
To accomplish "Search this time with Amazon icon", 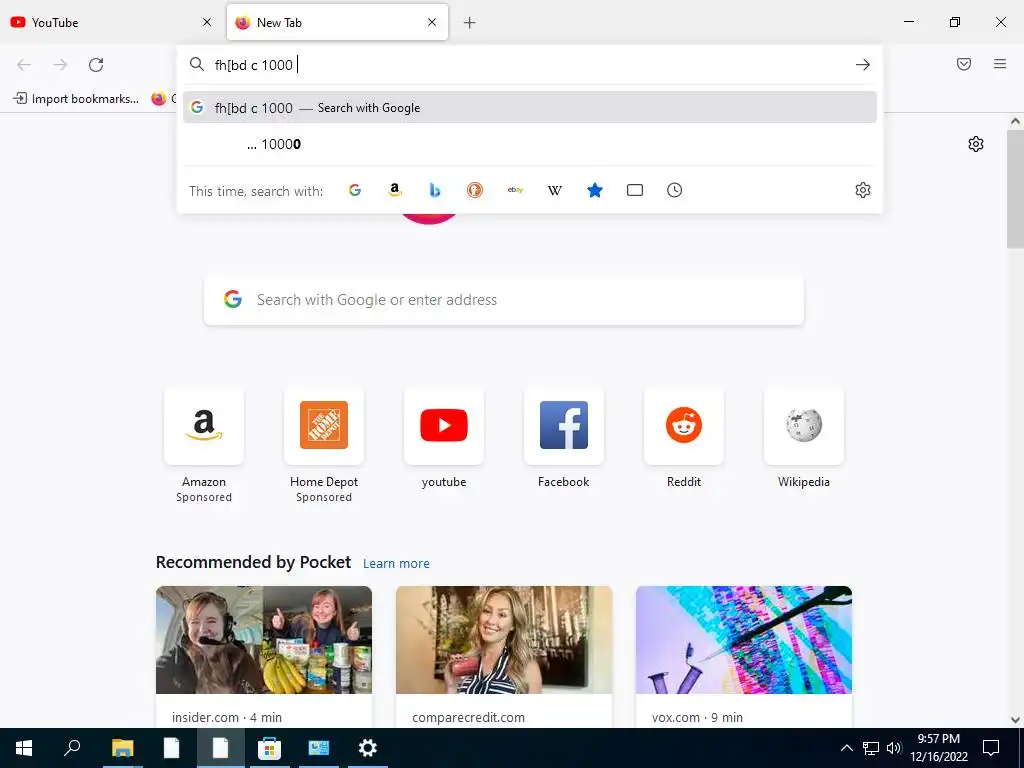I will coord(394,190).
